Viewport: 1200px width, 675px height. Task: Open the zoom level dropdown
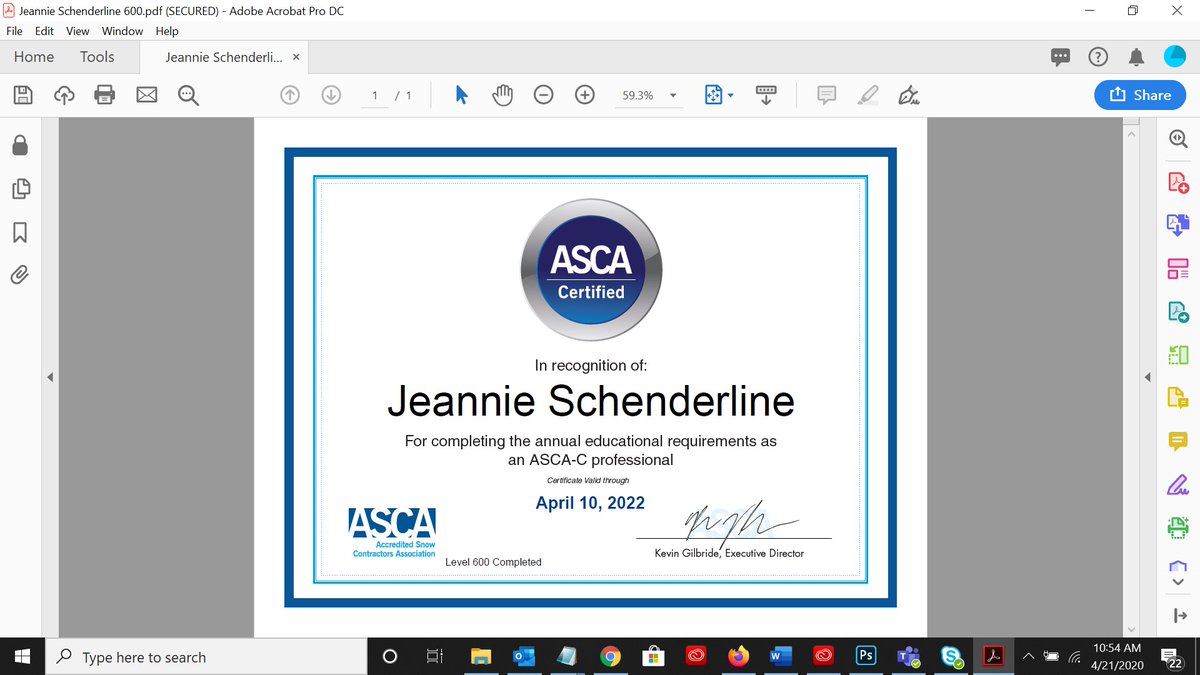coord(673,96)
